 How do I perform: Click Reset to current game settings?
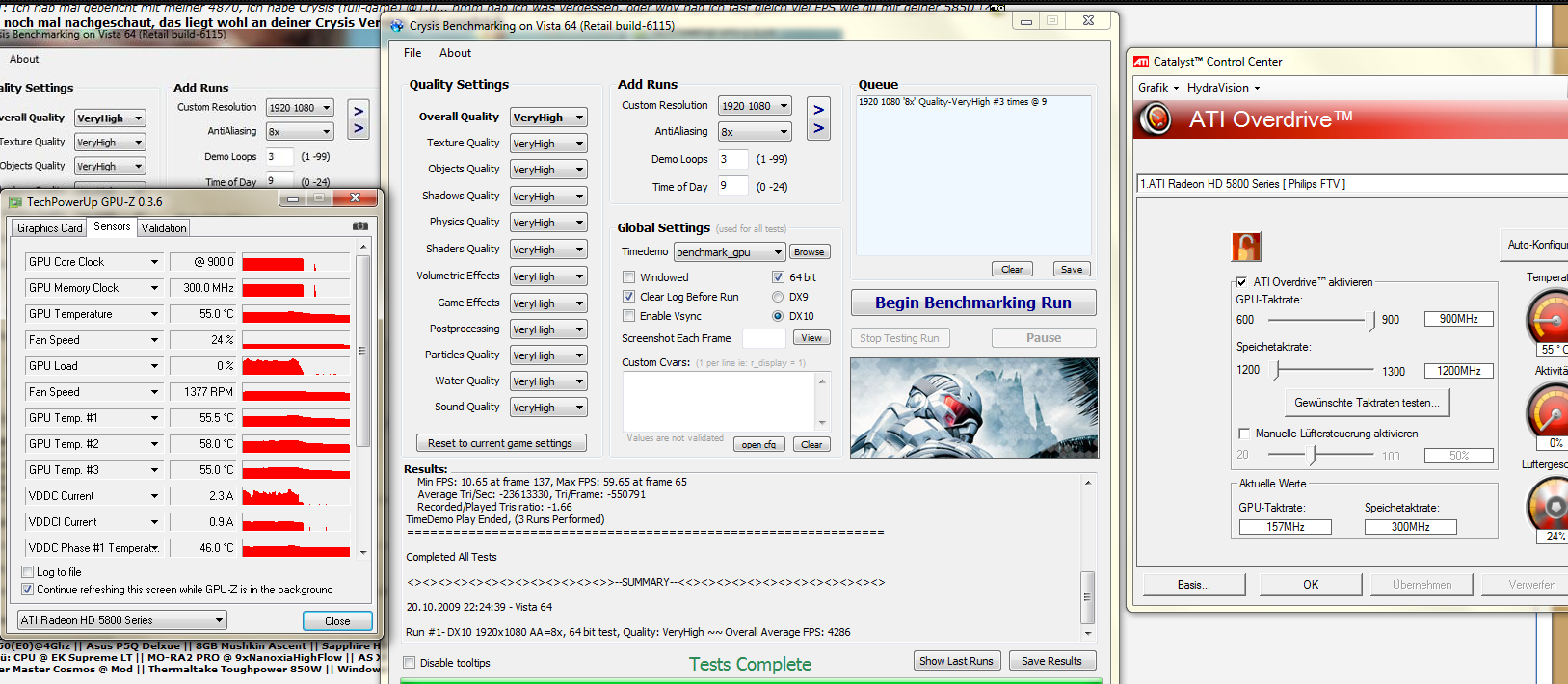[x=500, y=443]
